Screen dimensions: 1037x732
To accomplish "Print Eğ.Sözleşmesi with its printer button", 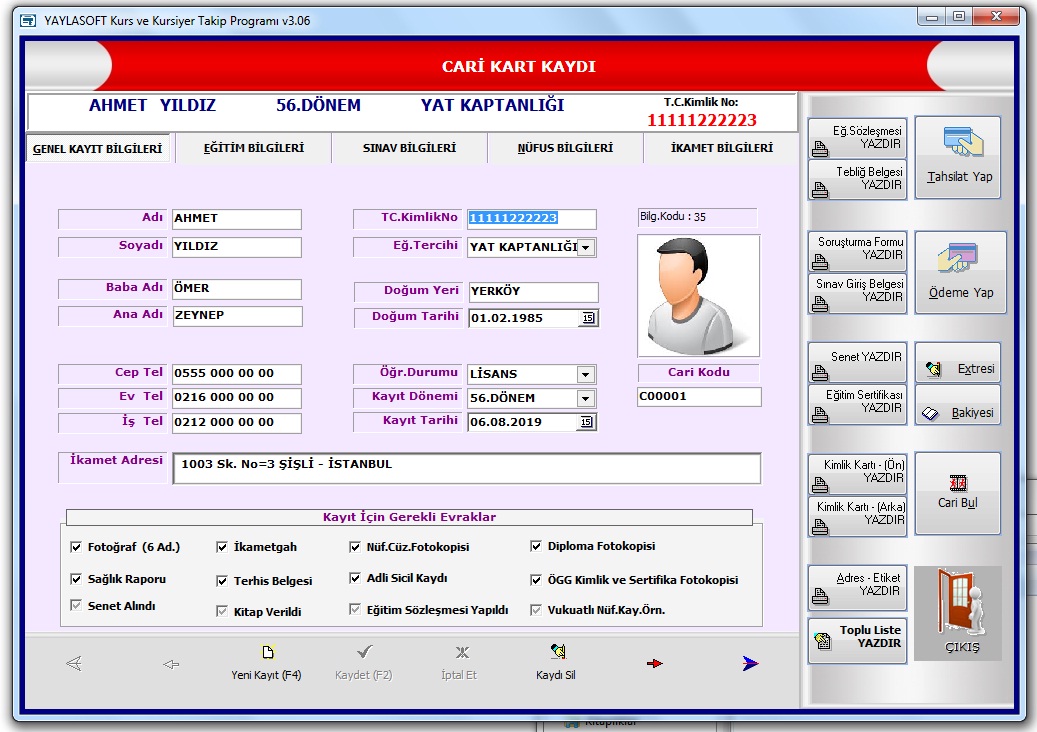I will [857, 138].
